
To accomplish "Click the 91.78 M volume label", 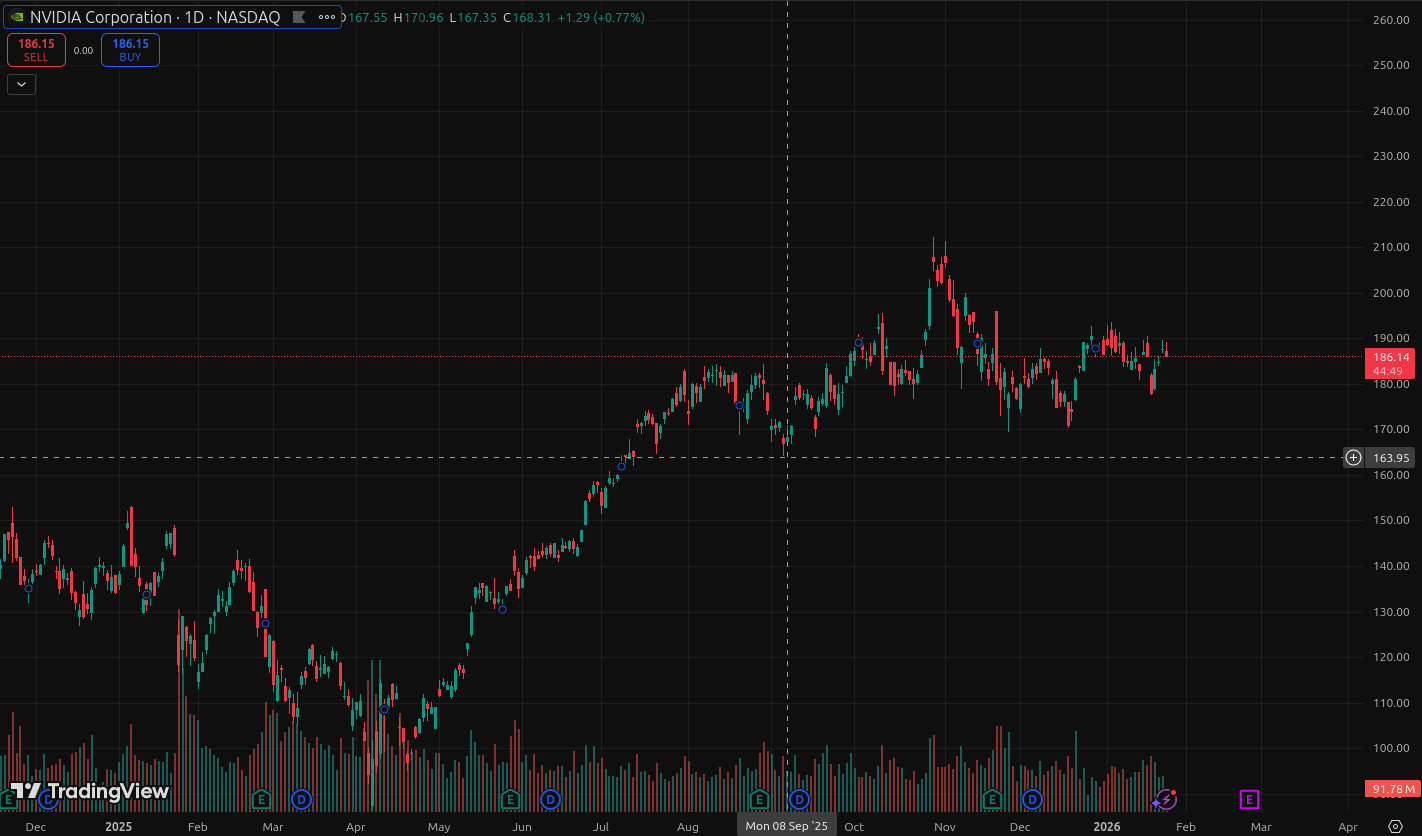I will tap(1393, 790).
